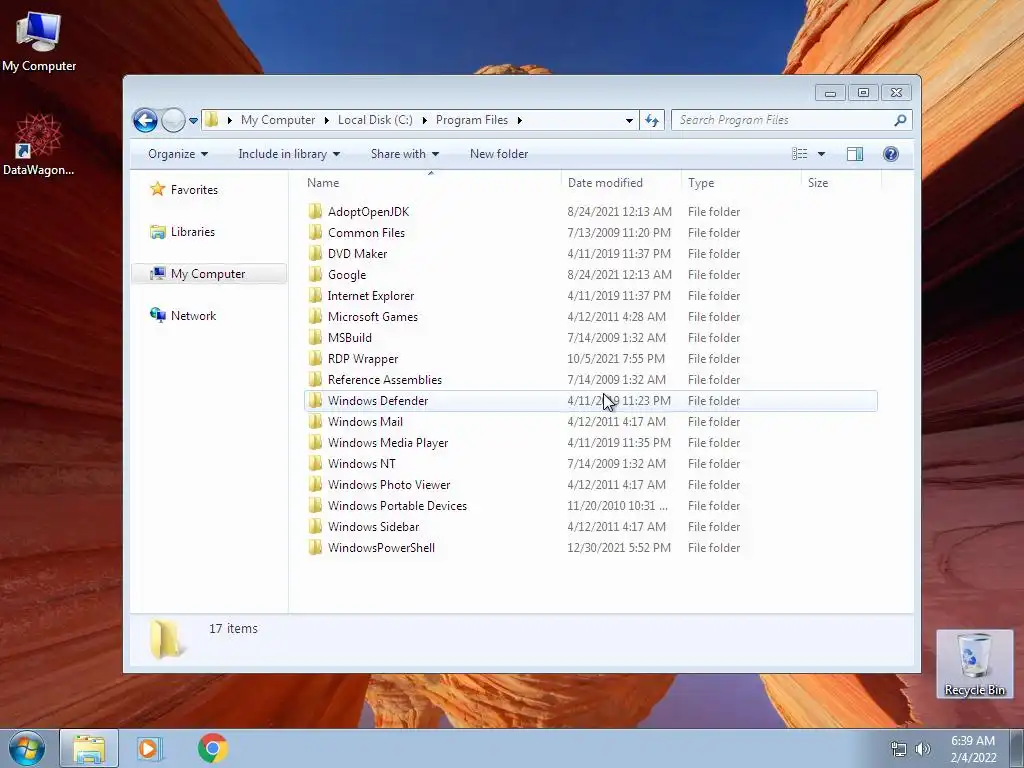Viewport: 1024px width, 768px height.
Task: Refresh the Program Files folder view
Action: pyautogui.click(x=652, y=120)
